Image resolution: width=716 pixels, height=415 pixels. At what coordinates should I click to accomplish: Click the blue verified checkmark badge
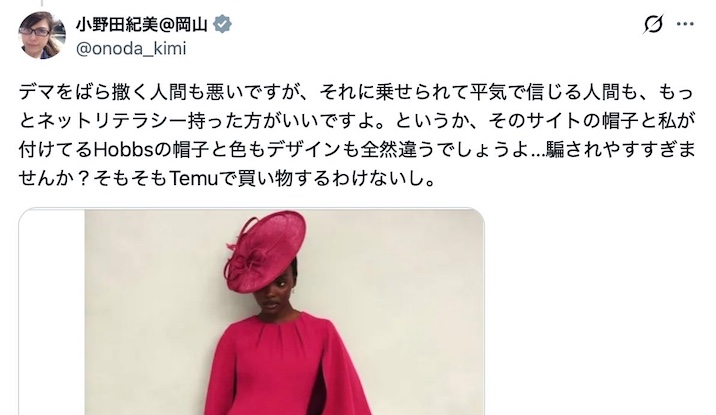pyautogui.click(x=222, y=24)
